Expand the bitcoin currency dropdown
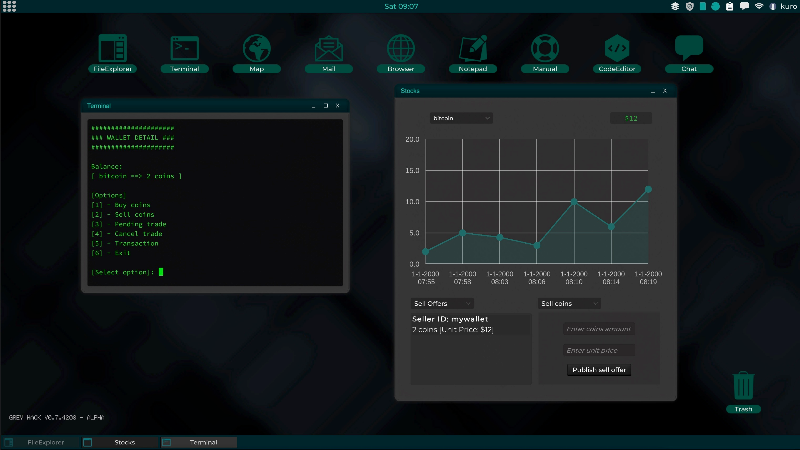This screenshot has height=450, width=800. pyautogui.click(x=460, y=118)
